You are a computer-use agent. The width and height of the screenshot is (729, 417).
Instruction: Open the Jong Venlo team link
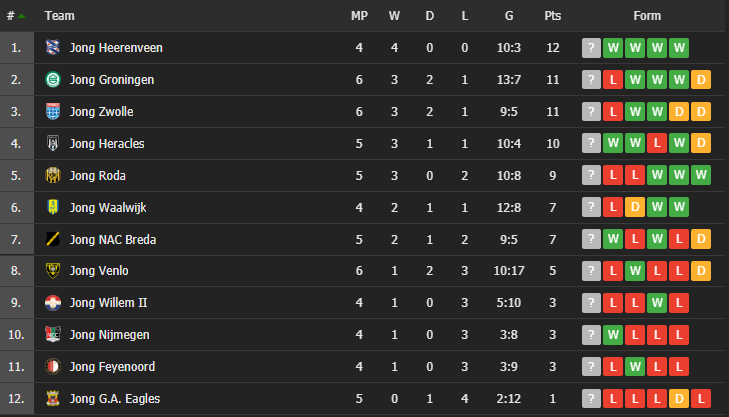(99, 271)
